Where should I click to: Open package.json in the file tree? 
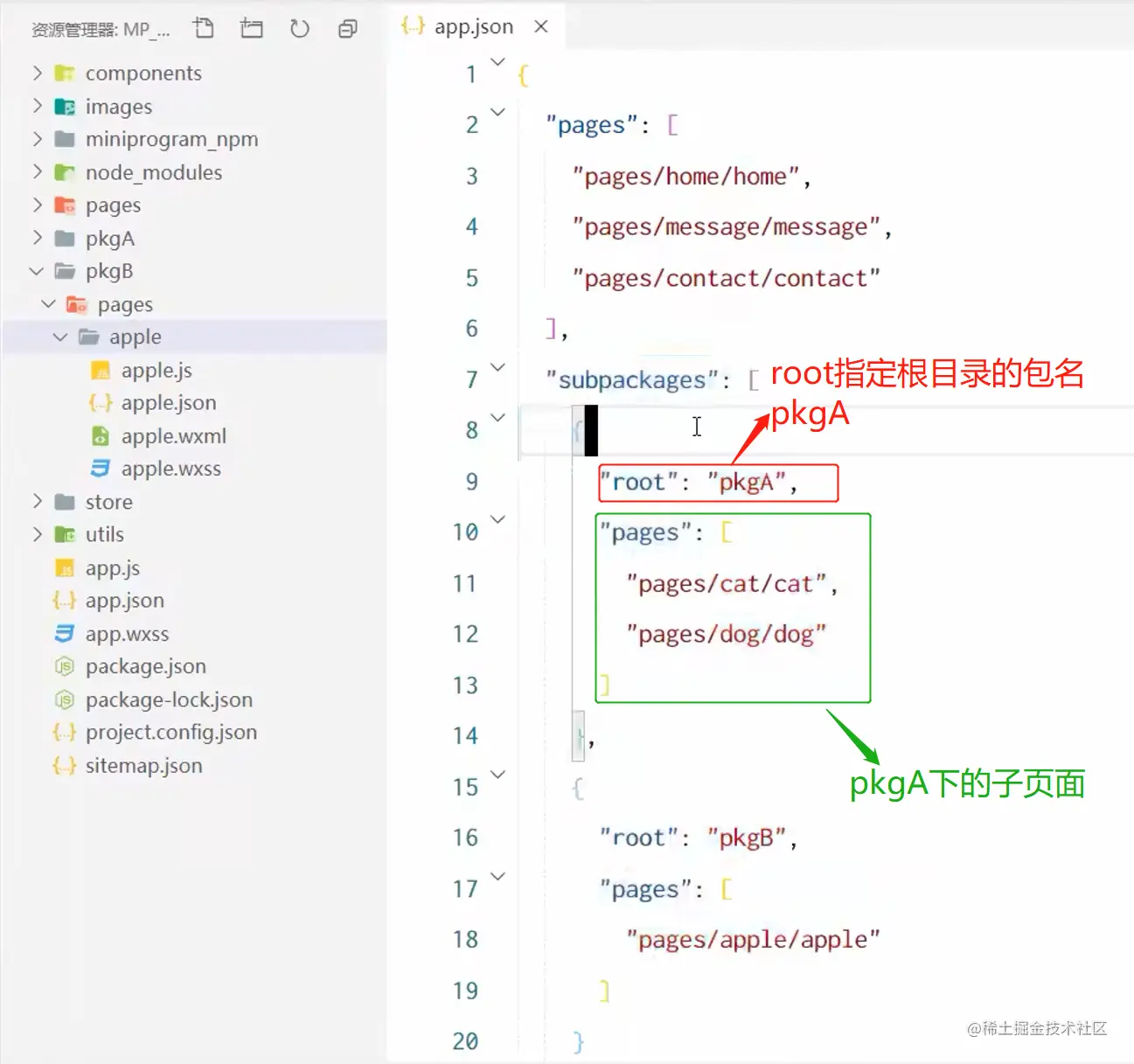[146, 666]
